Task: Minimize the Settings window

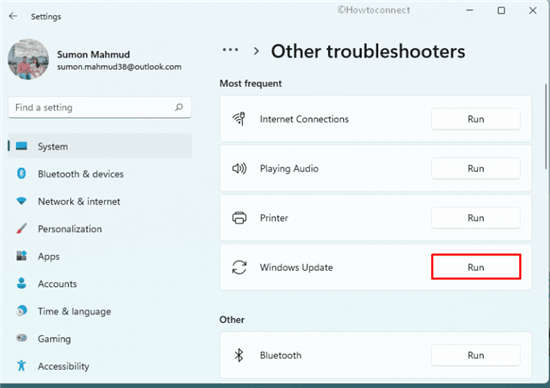Action: [470, 11]
